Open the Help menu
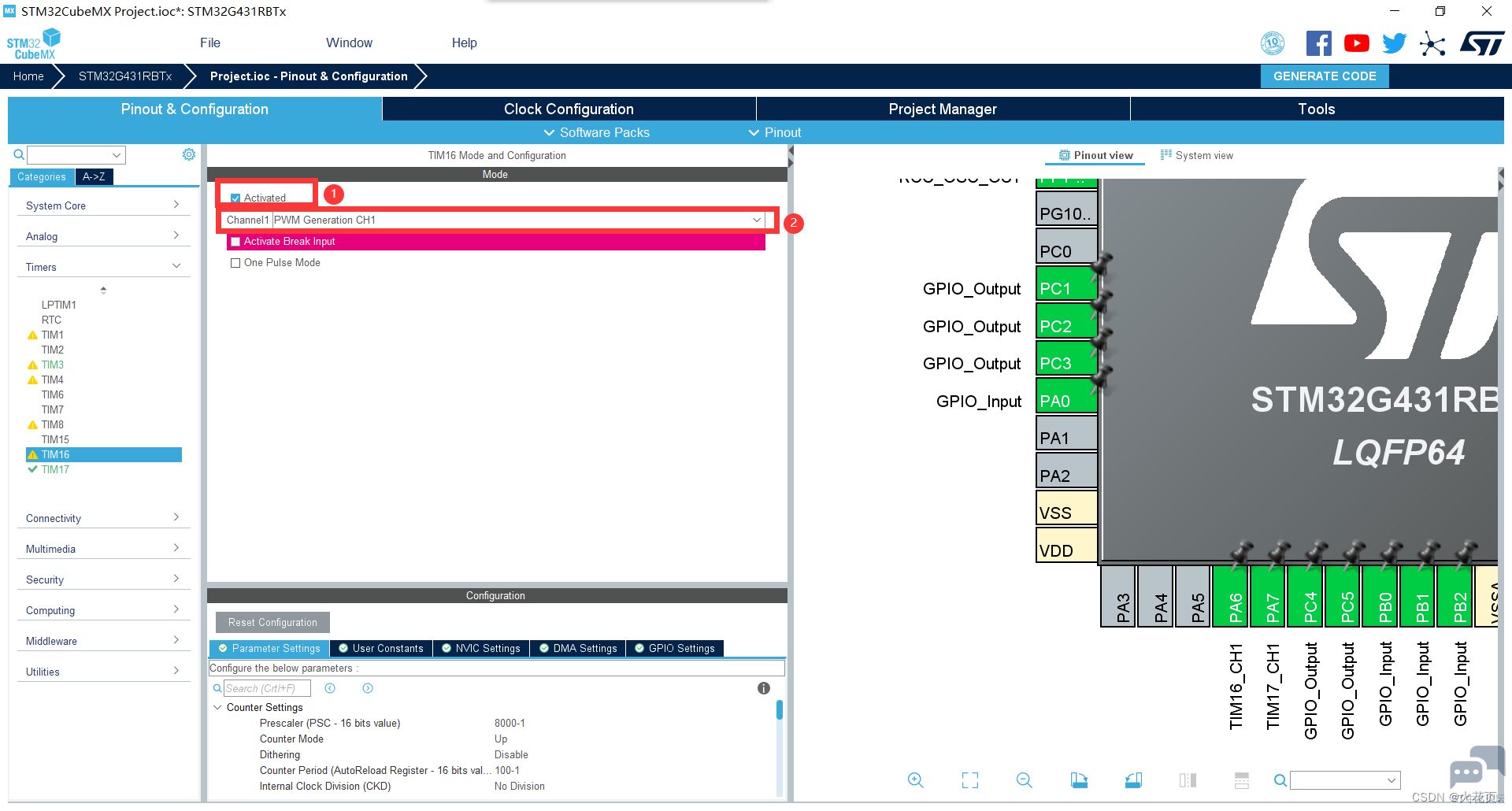 (465, 43)
